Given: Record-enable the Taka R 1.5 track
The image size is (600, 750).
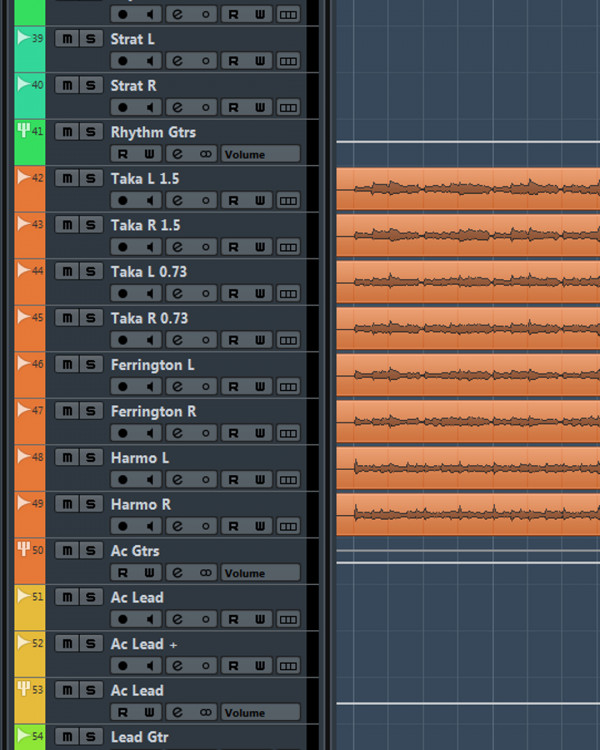Looking at the screenshot, I should pyautogui.click(x=123, y=247).
